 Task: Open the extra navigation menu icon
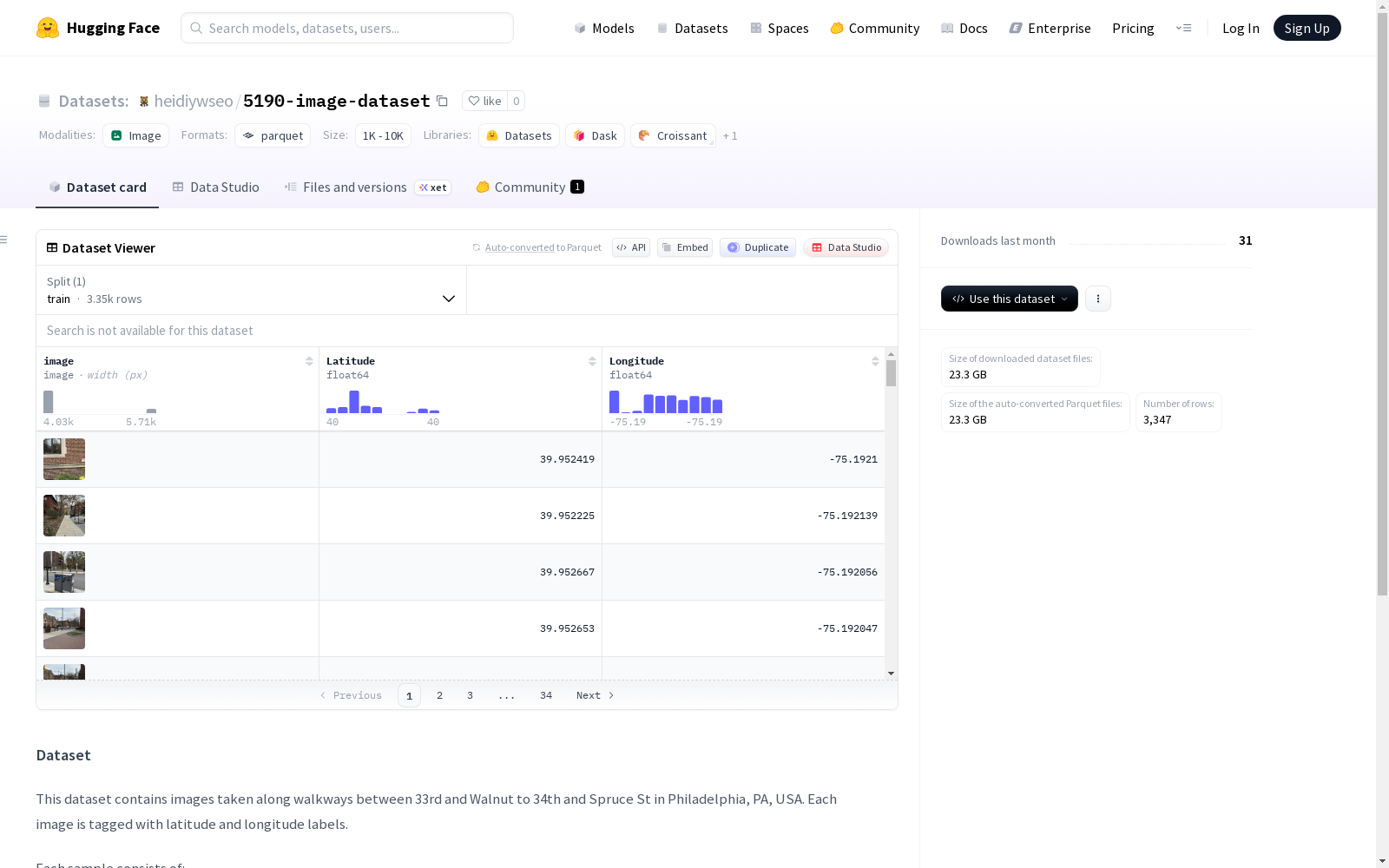1183,28
